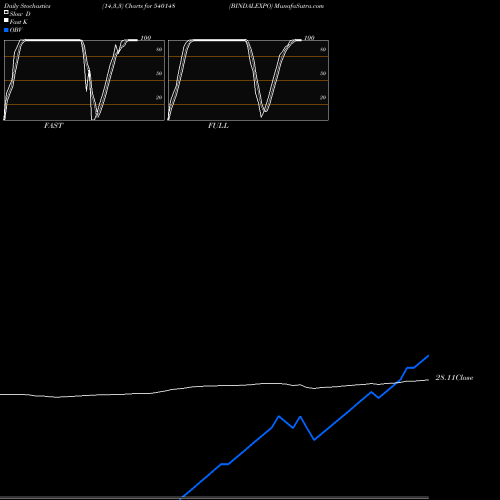Click the 'OBV' legend label
Screen dimensions: 500x500
click(16, 30)
